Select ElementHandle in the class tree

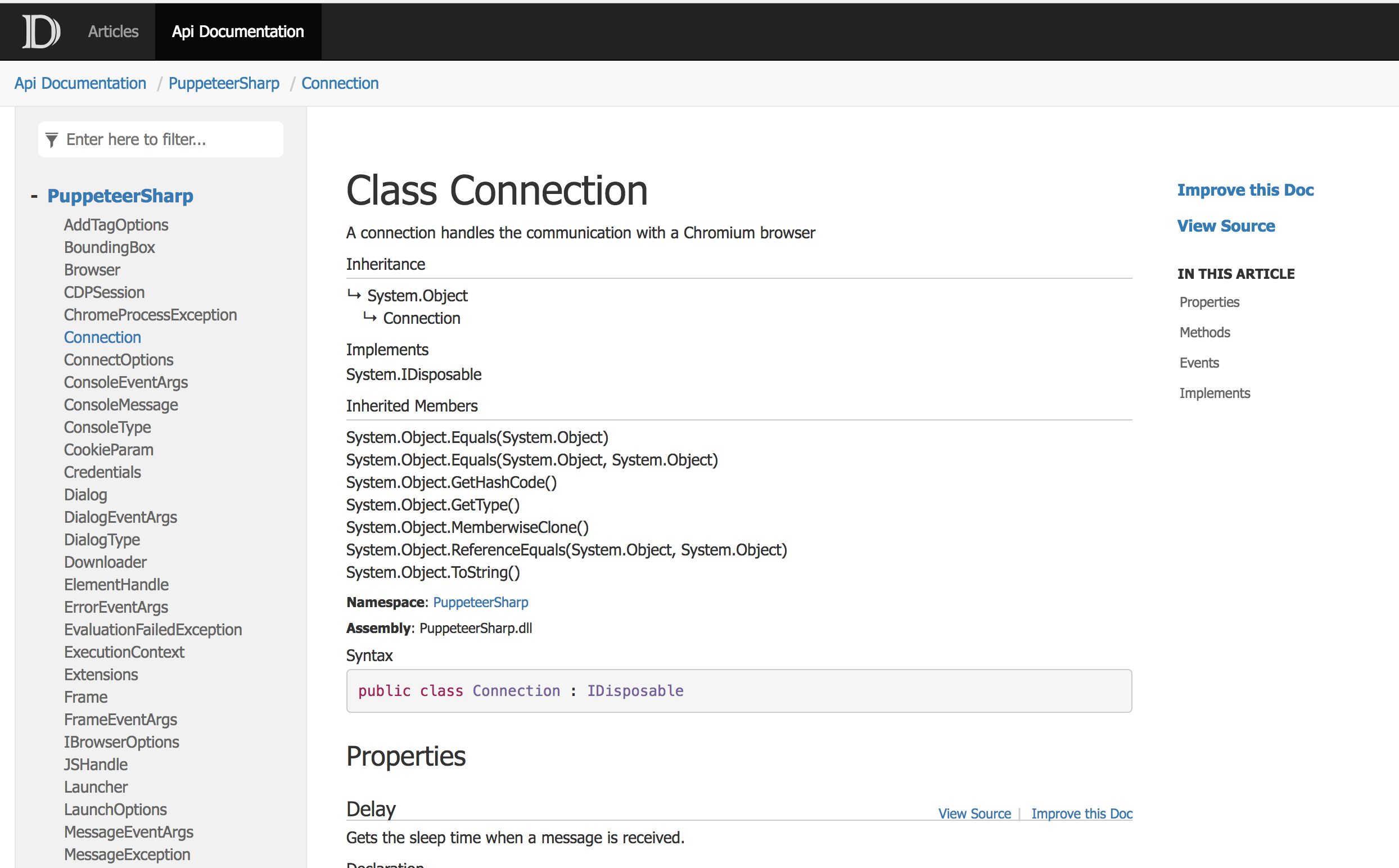[x=116, y=585]
